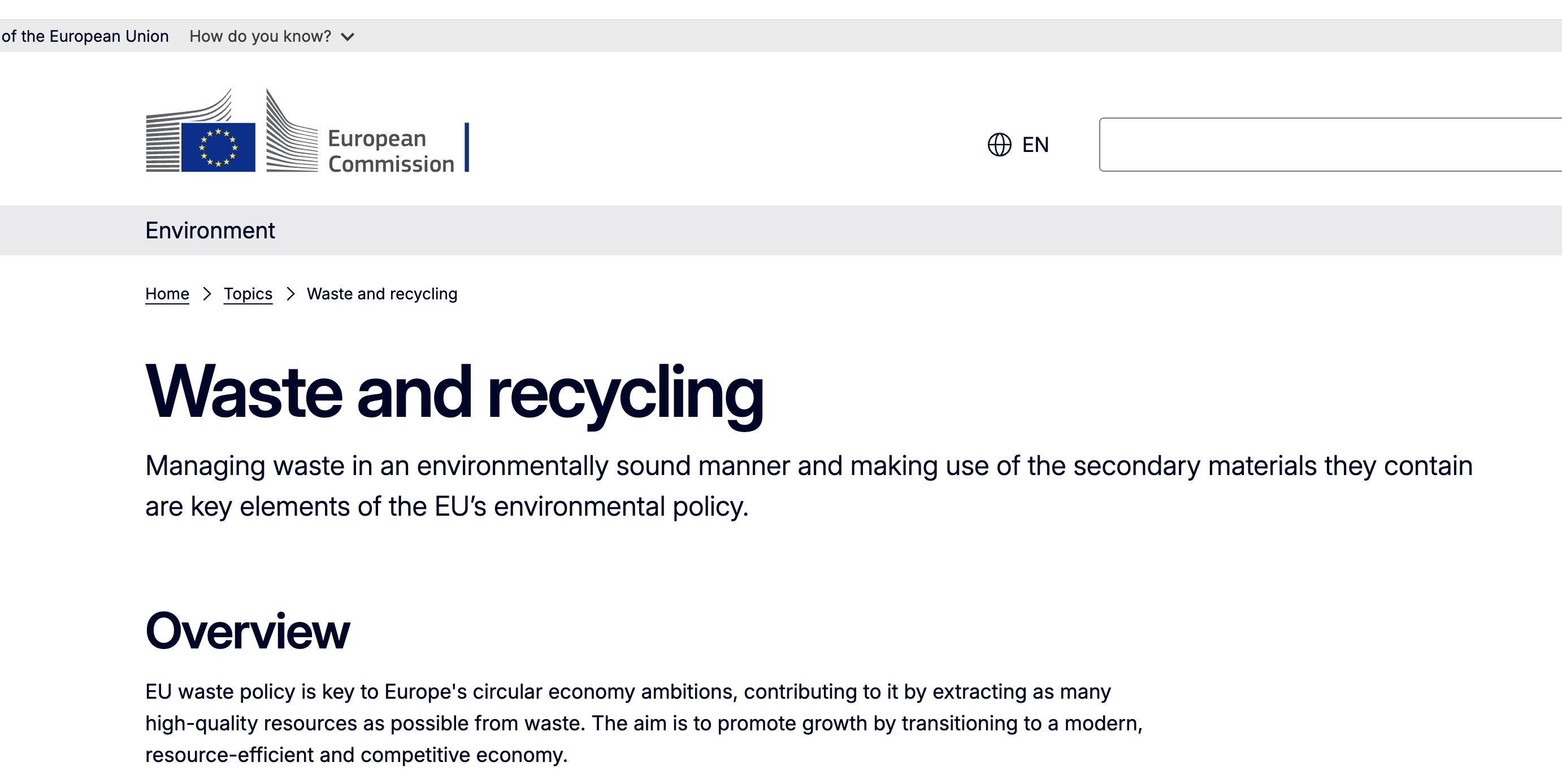Click the "How do you know?" text

coord(260,36)
